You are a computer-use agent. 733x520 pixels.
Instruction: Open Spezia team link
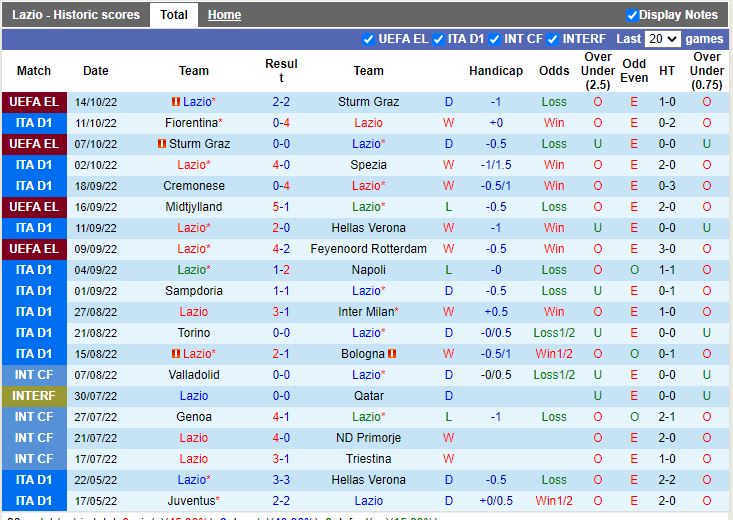click(x=368, y=165)
